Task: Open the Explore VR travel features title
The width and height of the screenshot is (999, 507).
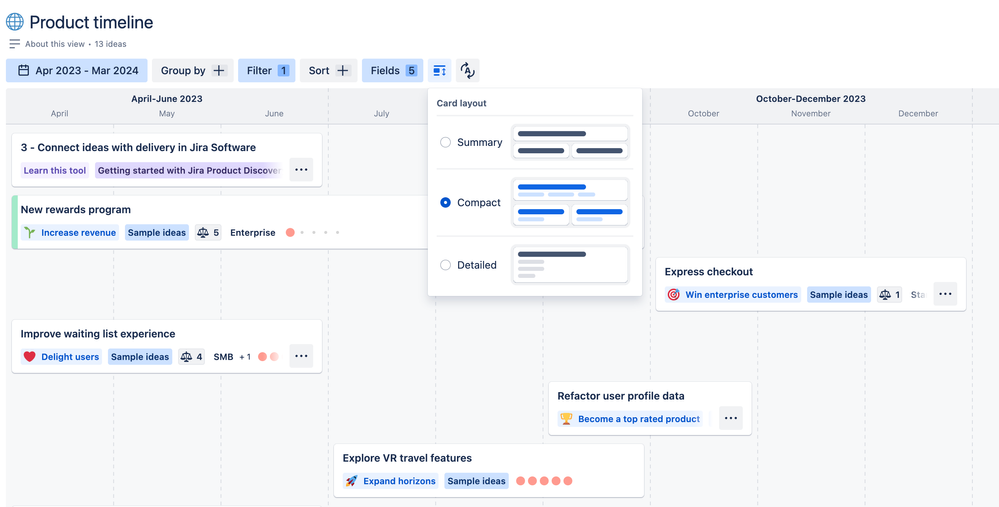Action: [x=407, y=458]
